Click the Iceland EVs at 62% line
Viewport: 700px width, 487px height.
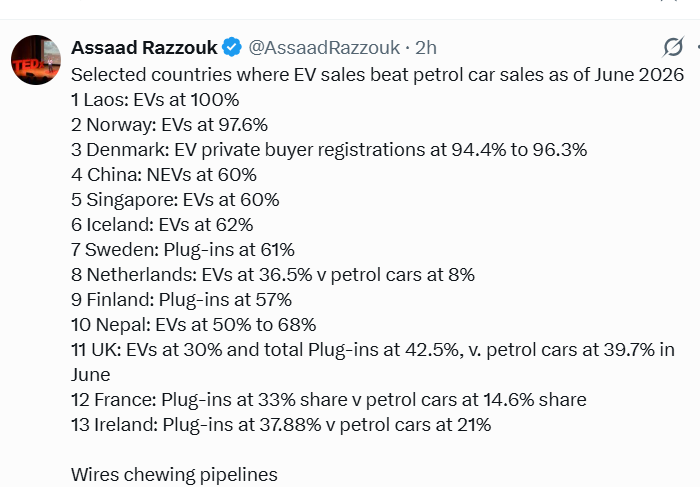click(x=162, y=225)
